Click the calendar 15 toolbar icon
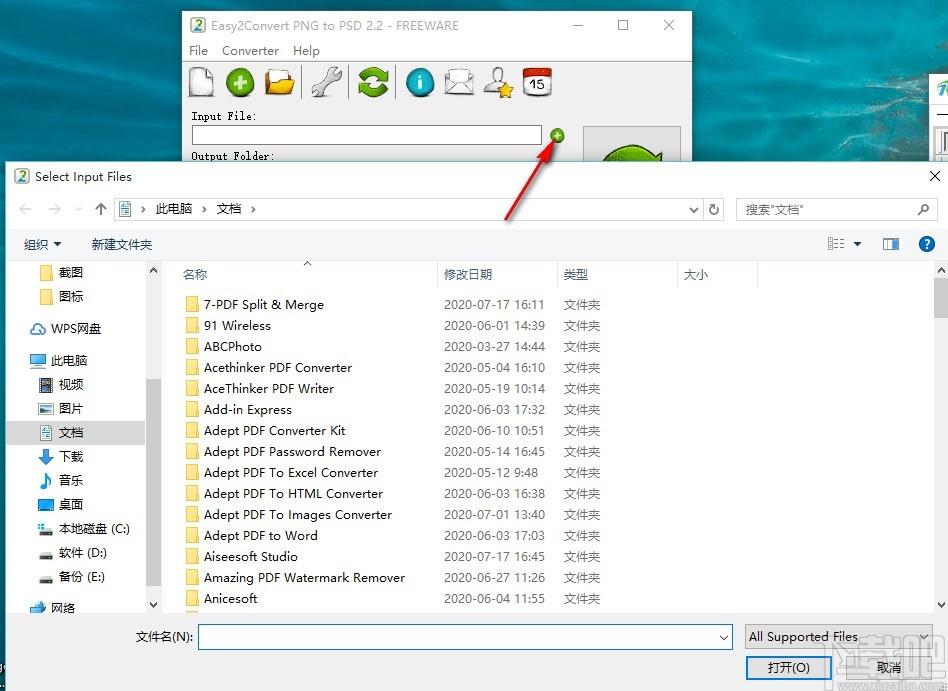This screenshot has width=948, height=691. pos(537,82)
